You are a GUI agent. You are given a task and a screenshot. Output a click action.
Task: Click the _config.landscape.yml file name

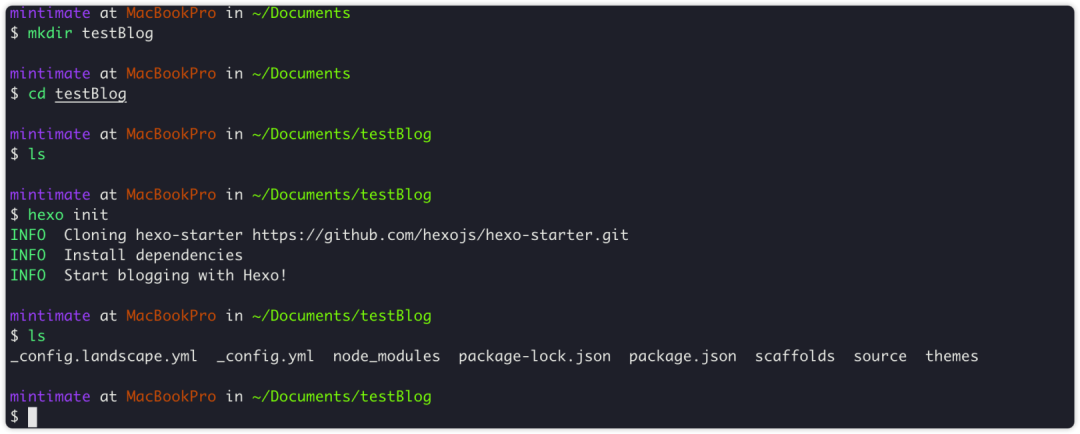(x=103, y=356)
